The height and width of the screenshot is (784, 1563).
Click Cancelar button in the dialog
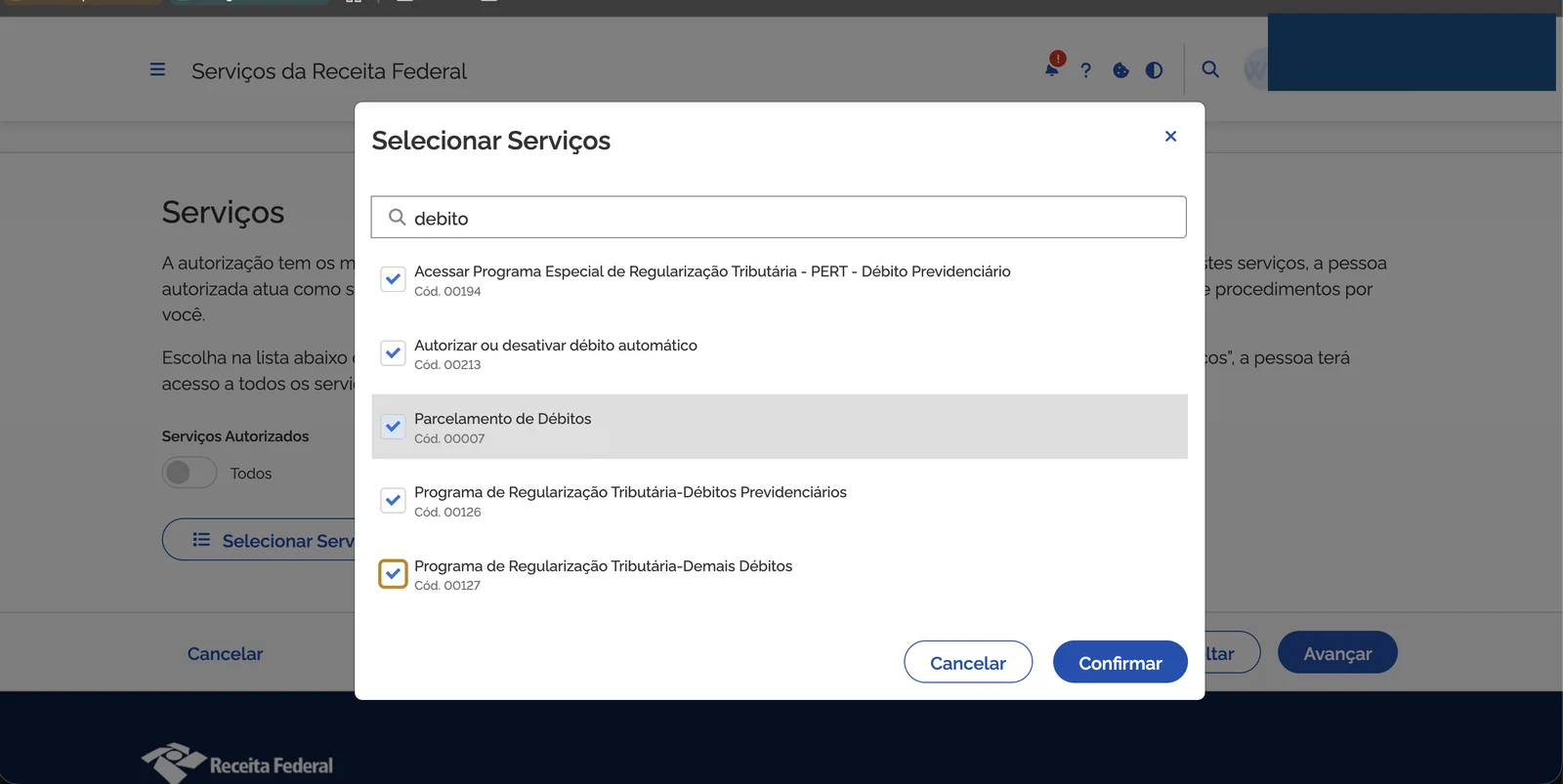(x=968, y=662)
